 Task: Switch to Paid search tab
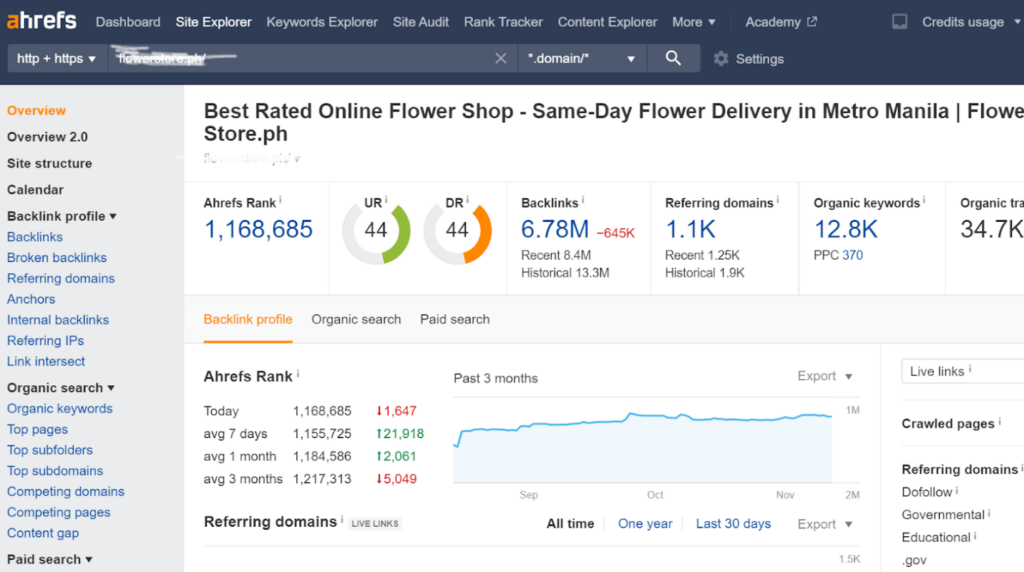(x=455, y=319)
